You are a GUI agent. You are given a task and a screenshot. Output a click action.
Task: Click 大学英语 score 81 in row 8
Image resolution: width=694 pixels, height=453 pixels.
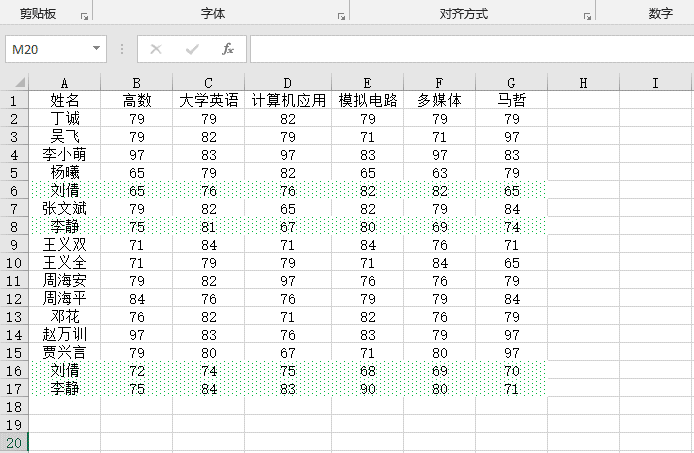(x=208, y=227)
